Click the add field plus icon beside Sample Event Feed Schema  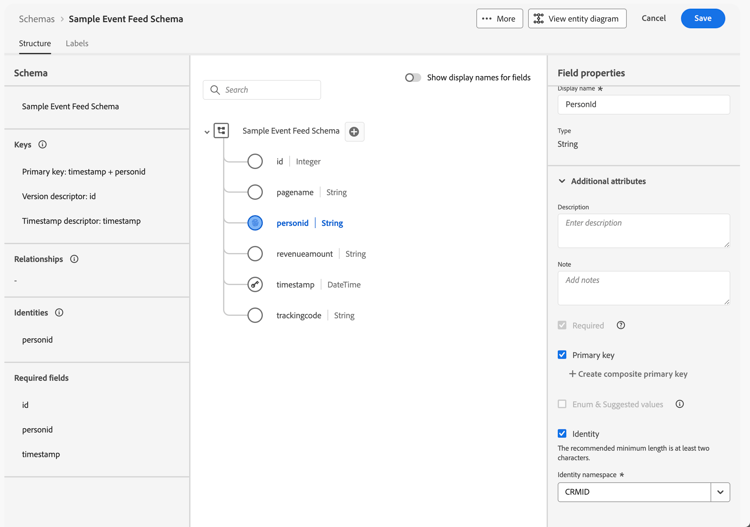tap(354, 131)
